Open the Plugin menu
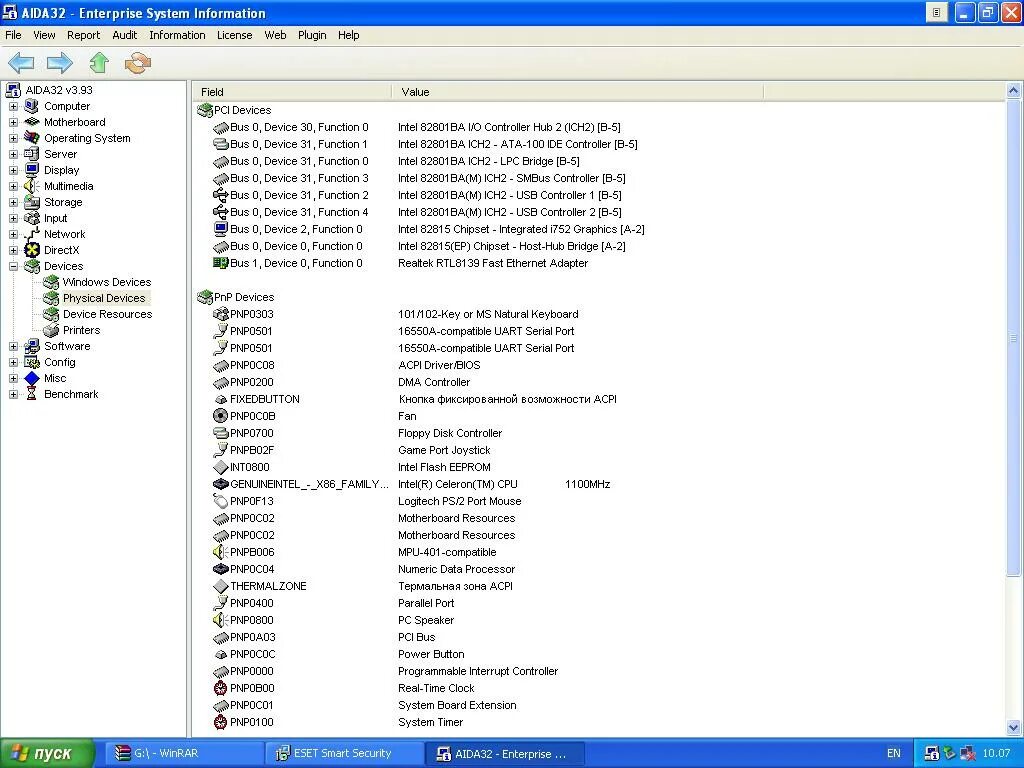This screenshot has height=768, width=1024. [312, 35]
